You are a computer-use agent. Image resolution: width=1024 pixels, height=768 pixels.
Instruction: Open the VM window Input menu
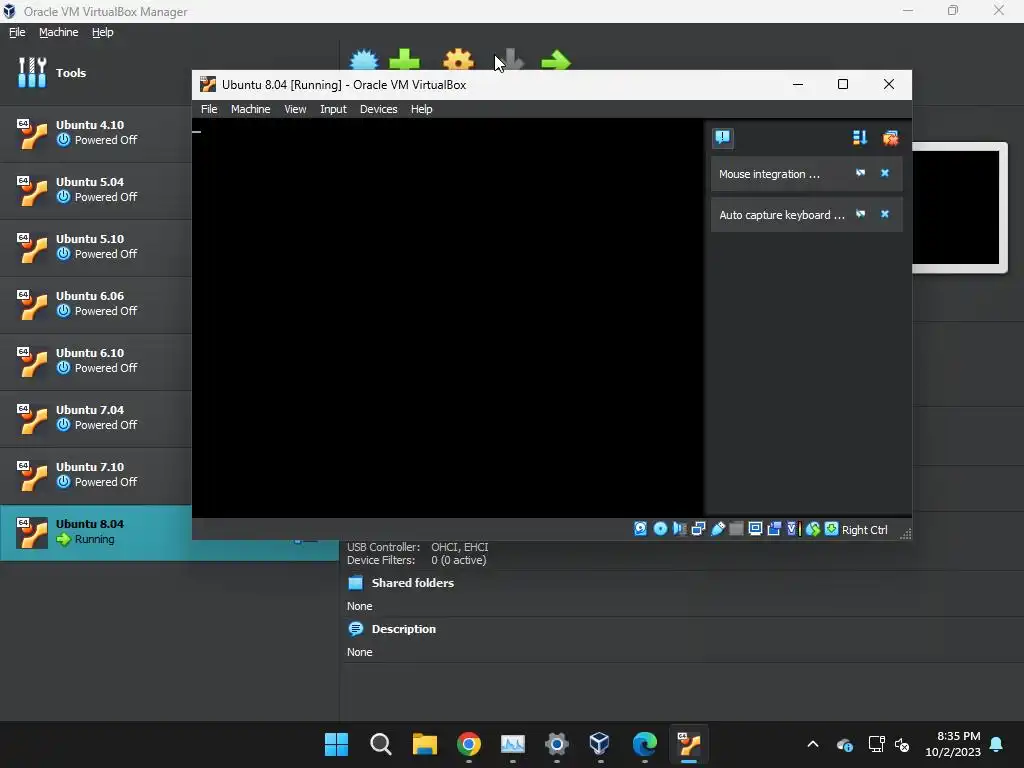[333, 109]
